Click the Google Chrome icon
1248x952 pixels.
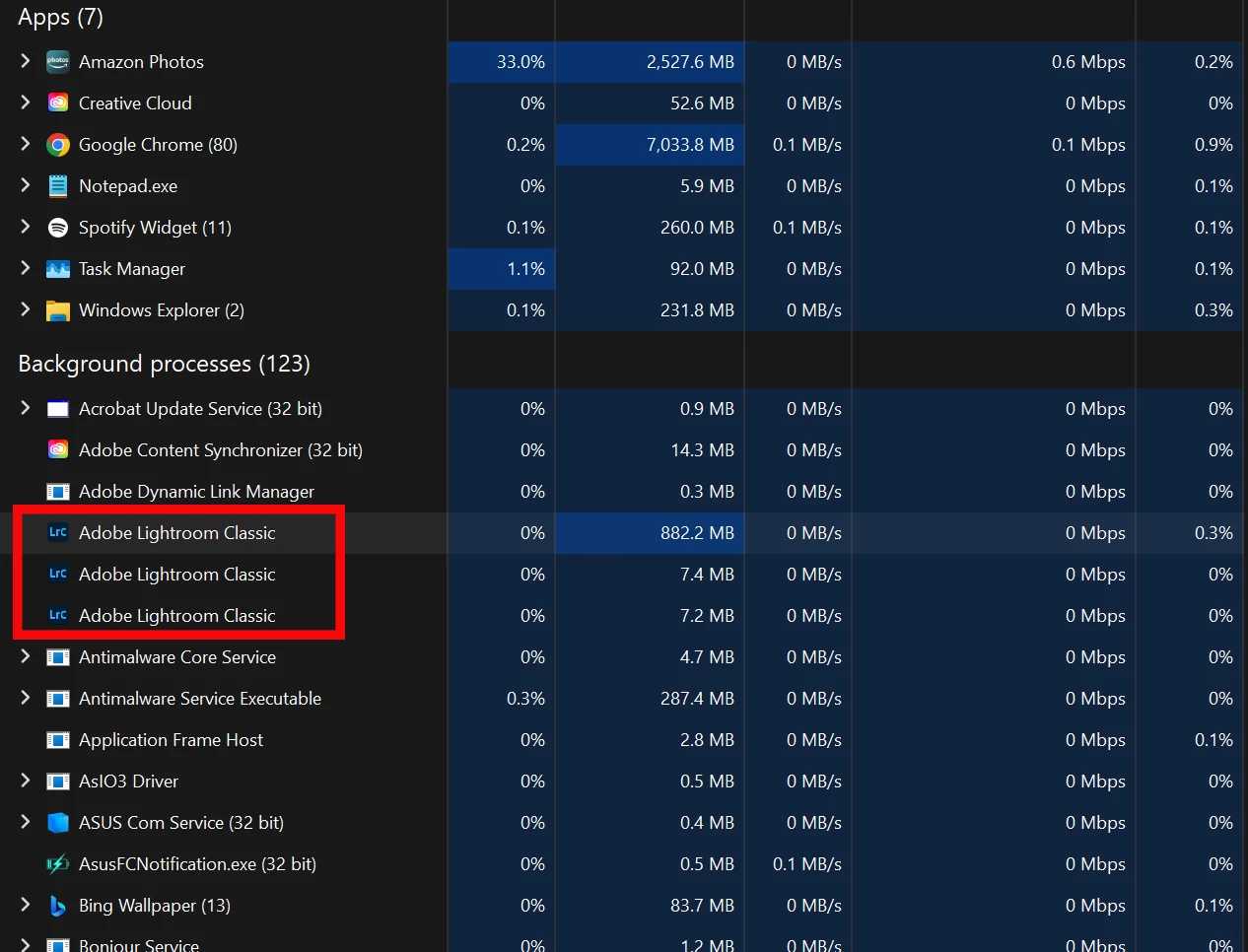click(58, 145)
